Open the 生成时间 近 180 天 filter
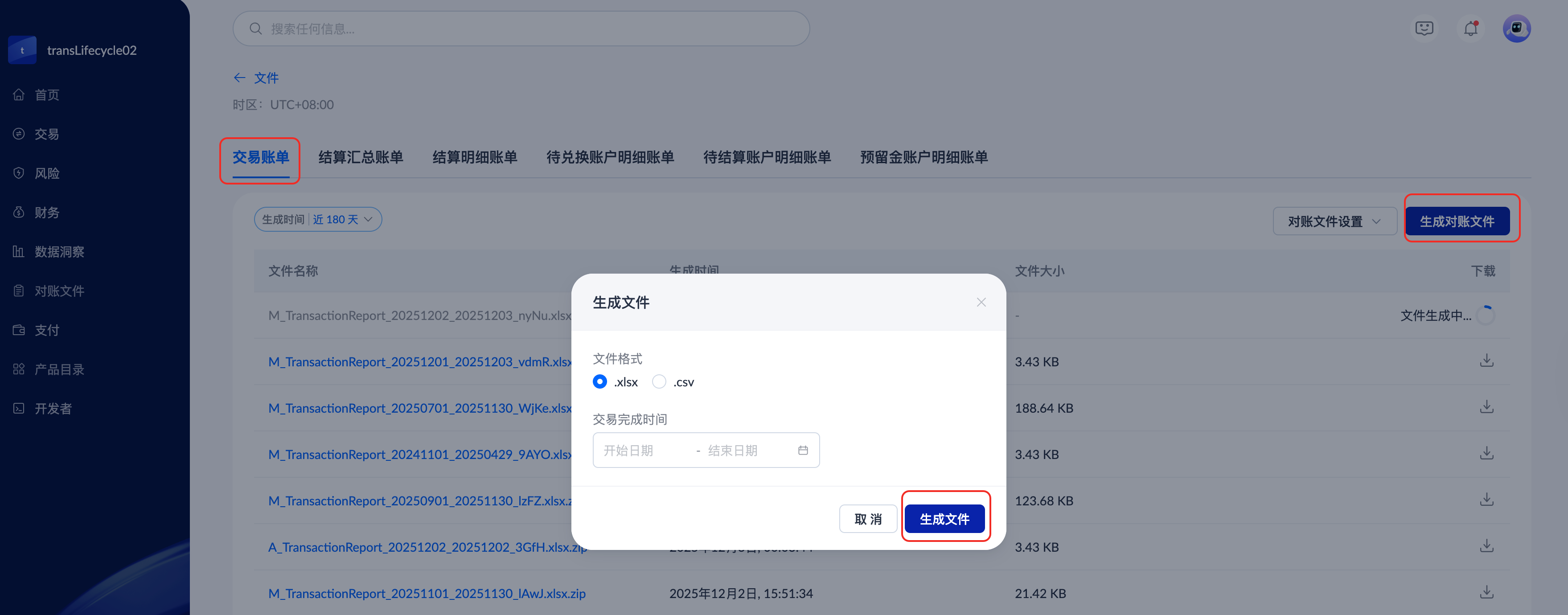 coord(318,220)
